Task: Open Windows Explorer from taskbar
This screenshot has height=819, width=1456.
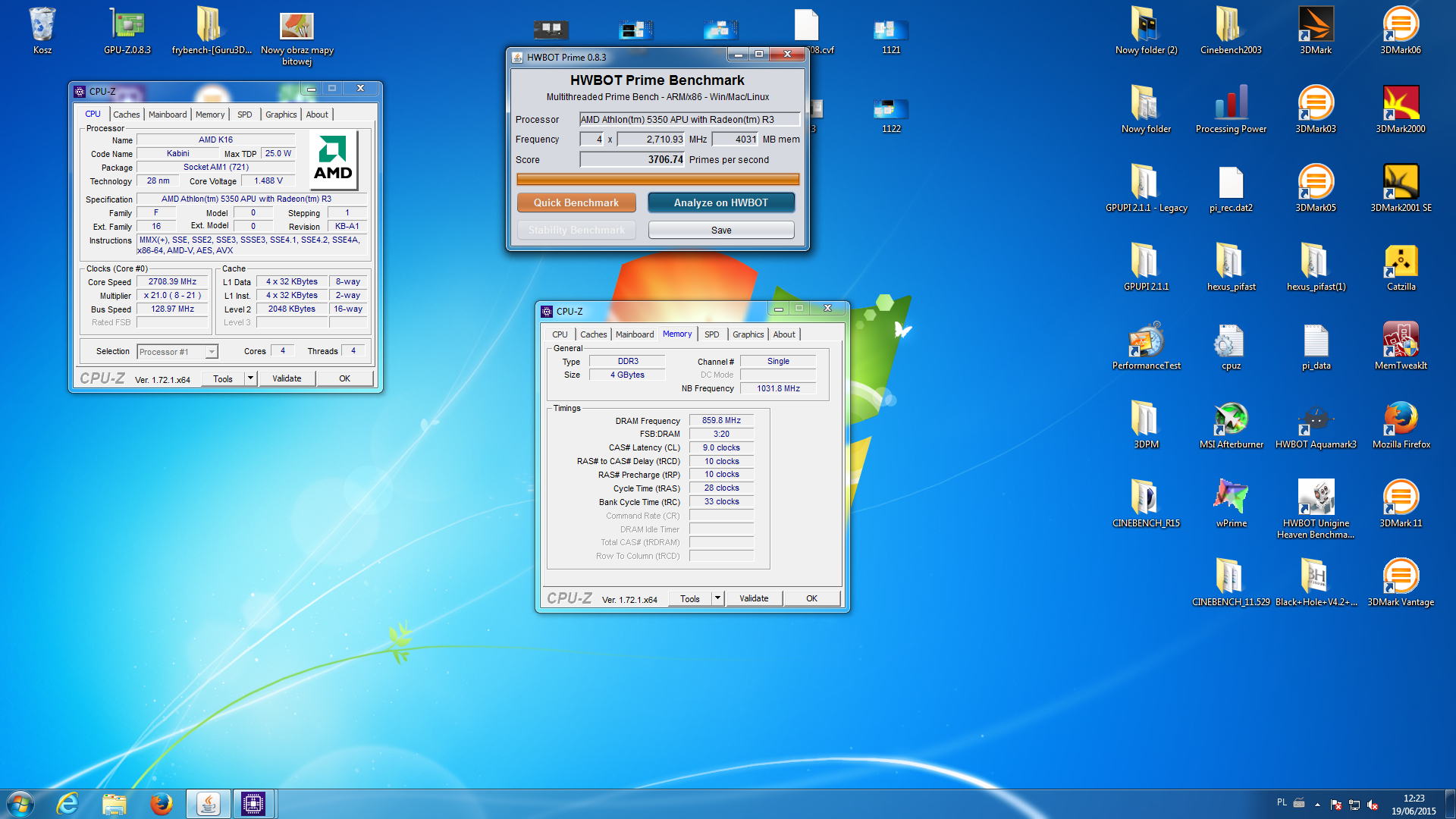Action: 115,804
